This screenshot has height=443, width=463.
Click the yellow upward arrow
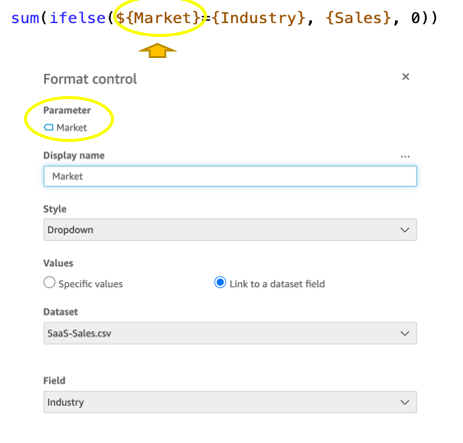coord(157,50)
